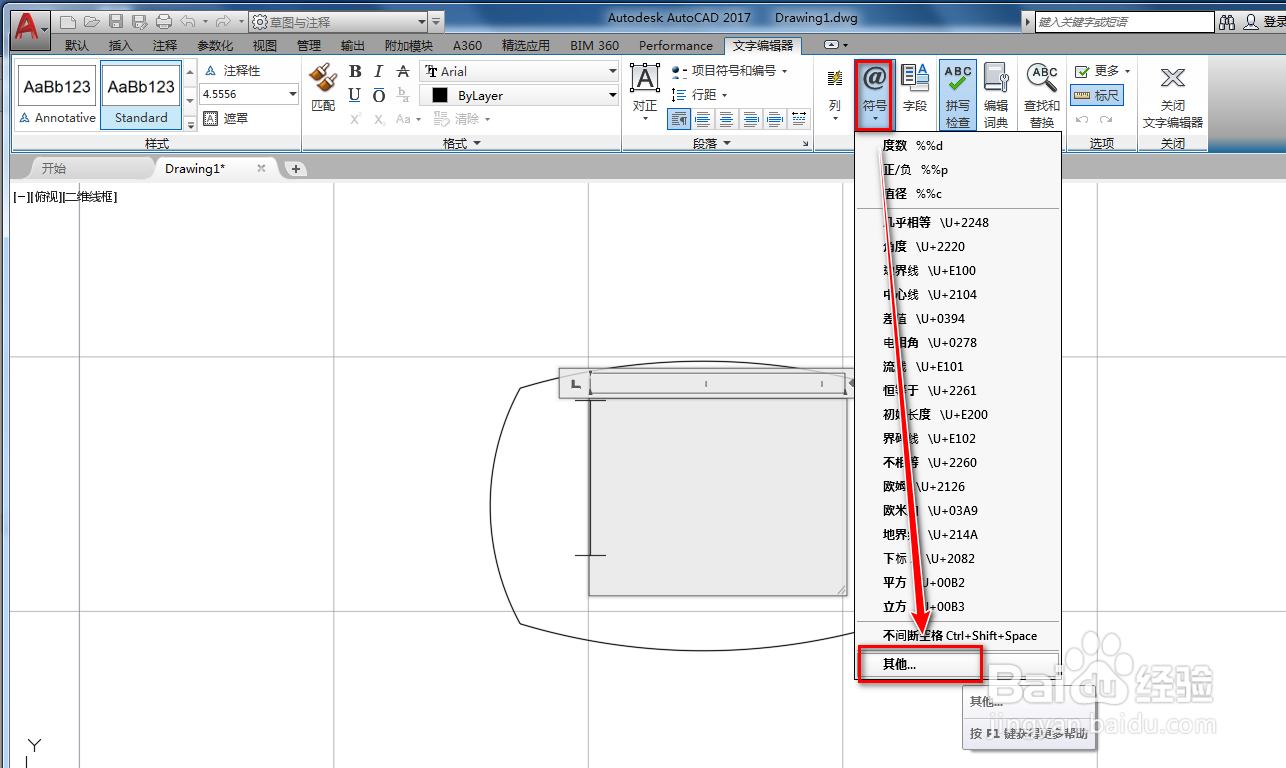Click the text editor ruler bar

coord(717,384)
